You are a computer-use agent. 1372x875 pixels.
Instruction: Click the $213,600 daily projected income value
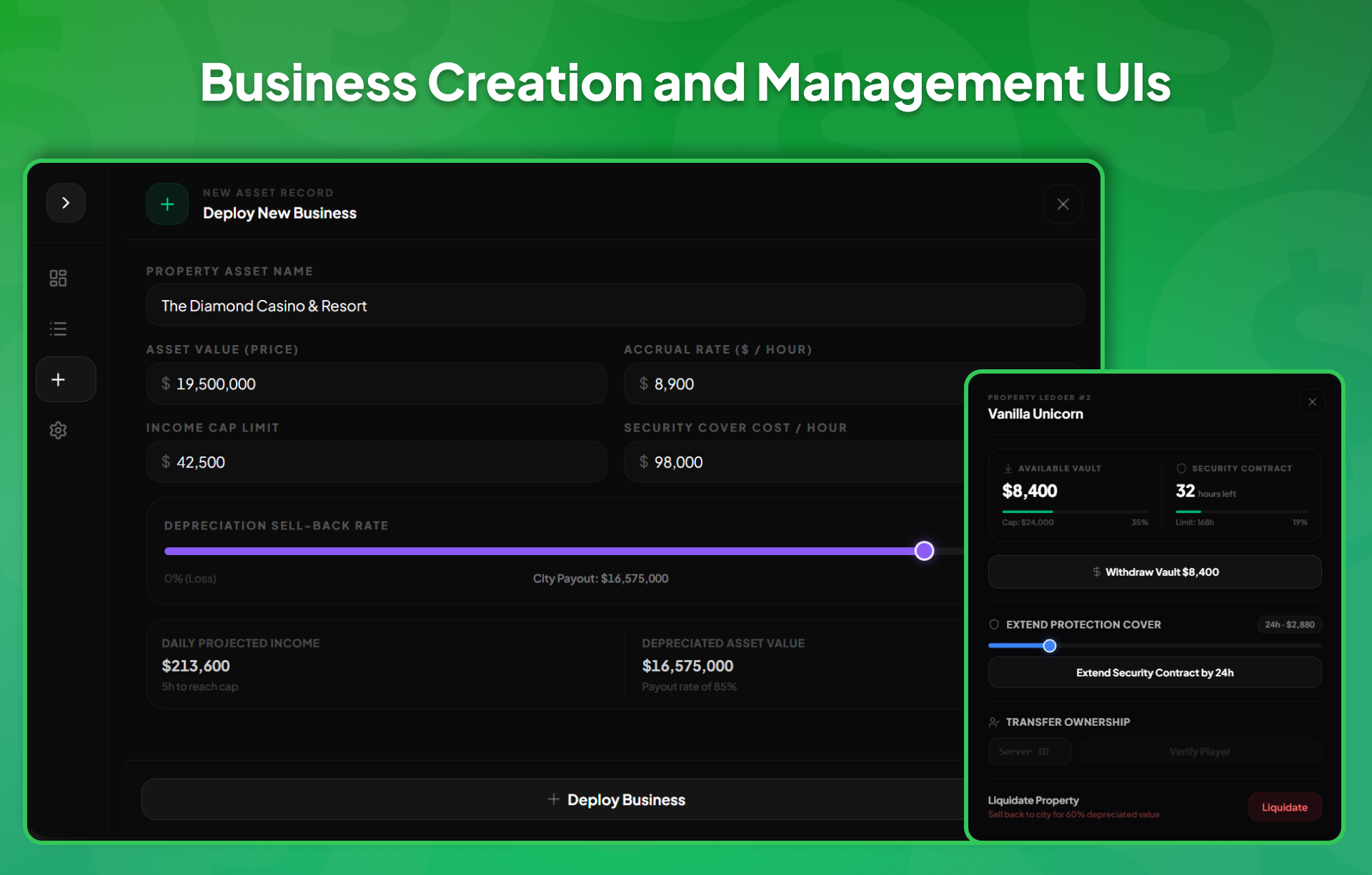[196, 666]
